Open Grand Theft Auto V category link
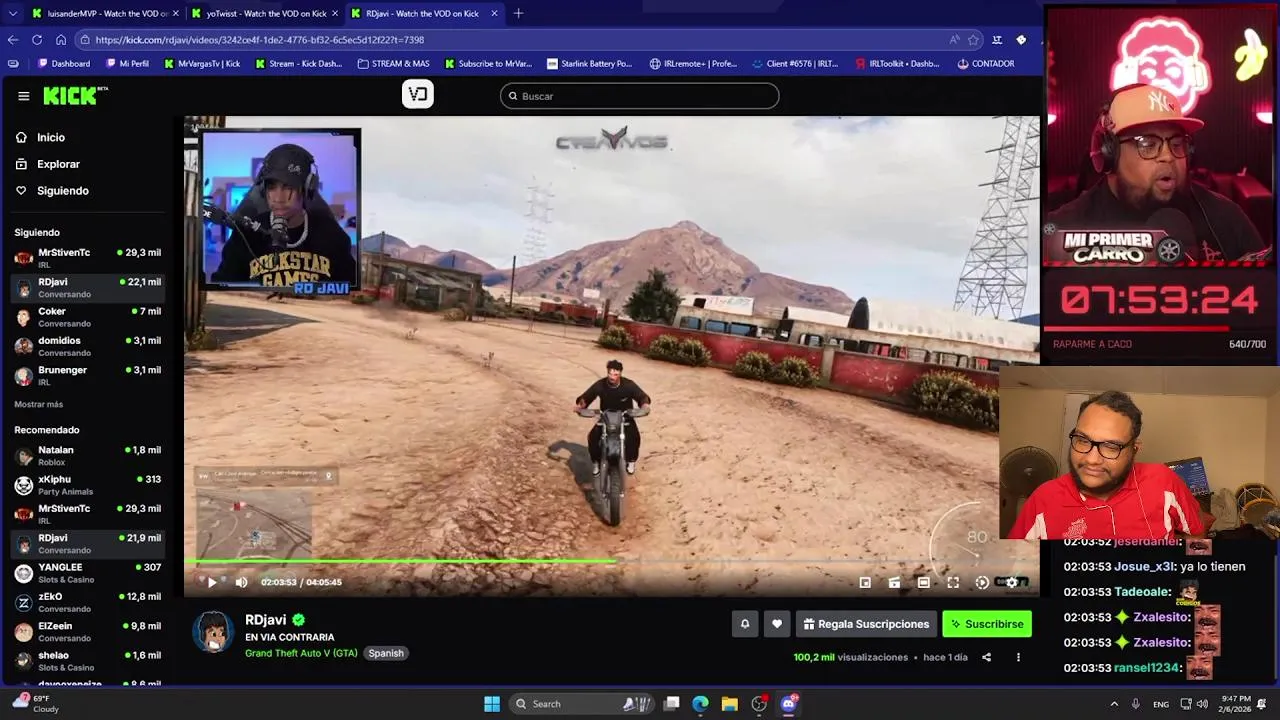The height and width of the screenshot is (720, 1280). (301, 653)
